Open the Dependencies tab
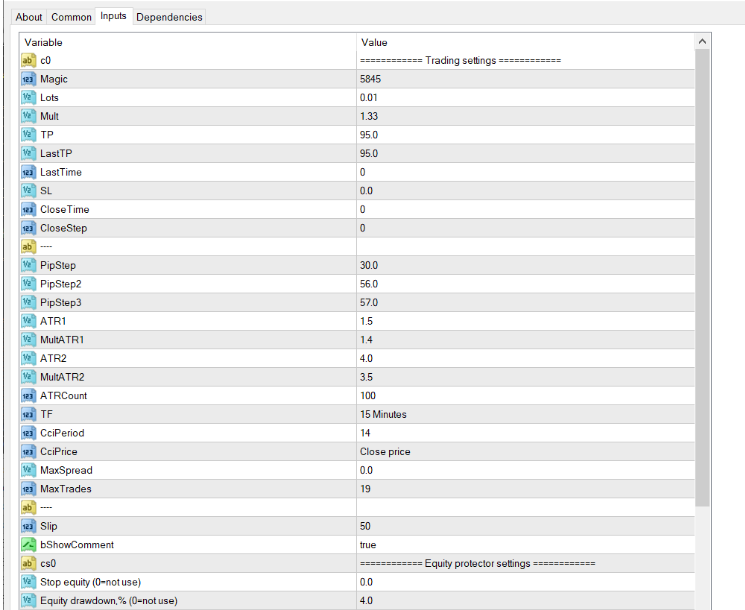Screen dimensions: 745x610 169,17
